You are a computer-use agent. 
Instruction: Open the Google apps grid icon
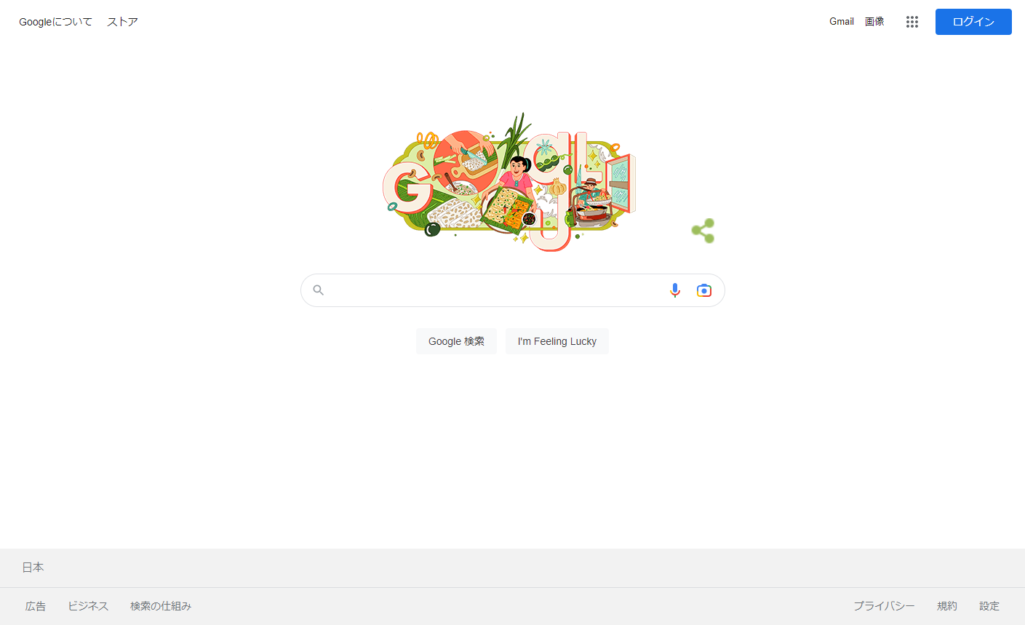tap(912, 22)
